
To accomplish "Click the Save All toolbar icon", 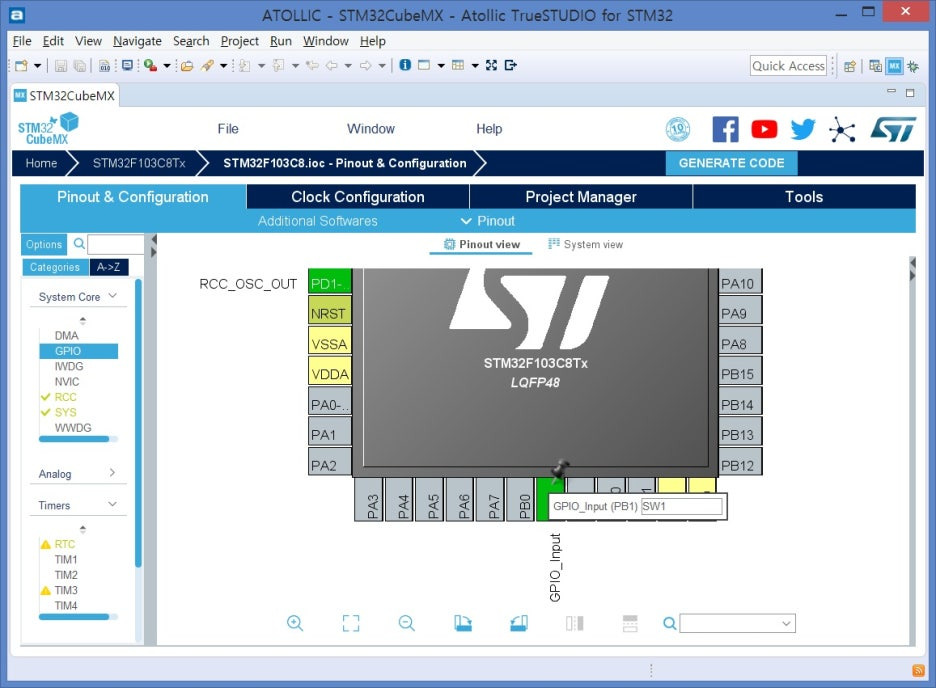I will [x=79, y=66].
